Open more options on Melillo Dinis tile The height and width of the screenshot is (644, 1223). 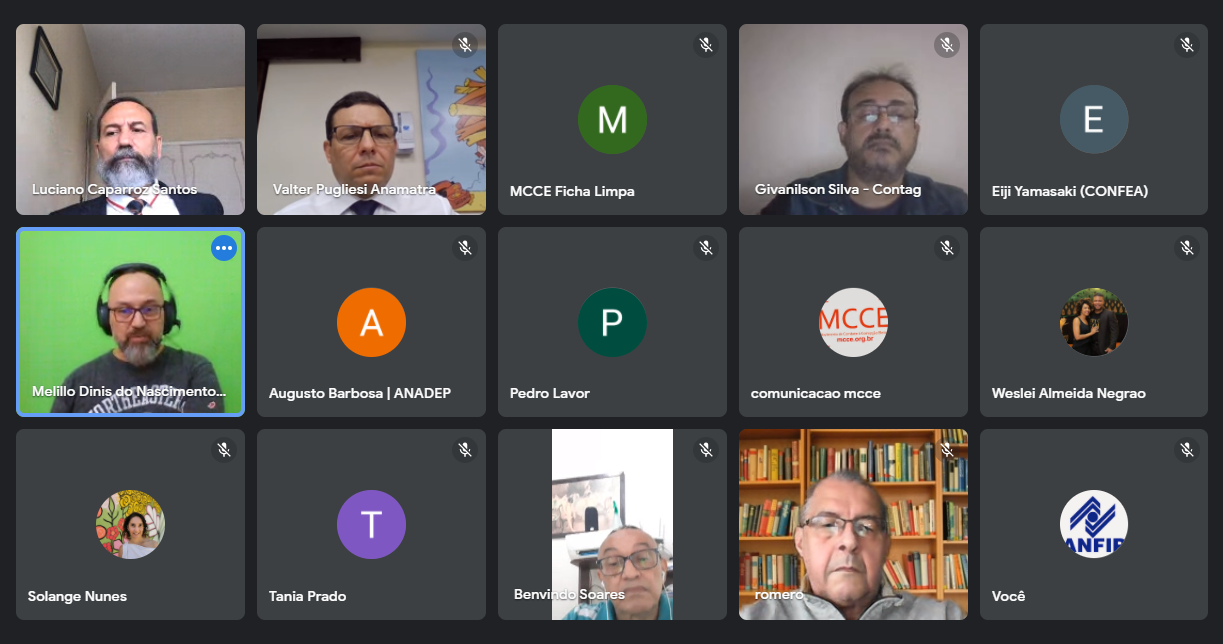(224, 248)
